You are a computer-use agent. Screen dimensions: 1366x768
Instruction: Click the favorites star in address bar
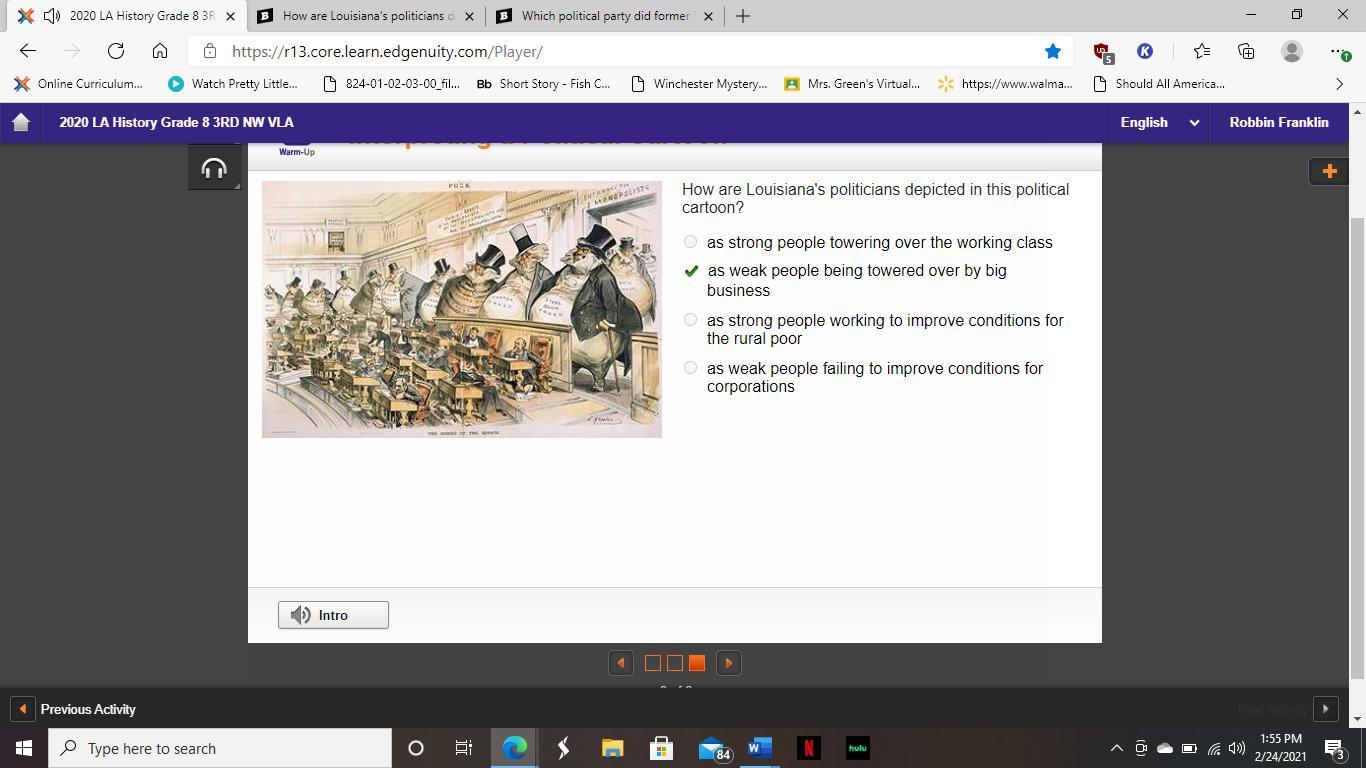pyautogui.click(x=1053, y=51)
